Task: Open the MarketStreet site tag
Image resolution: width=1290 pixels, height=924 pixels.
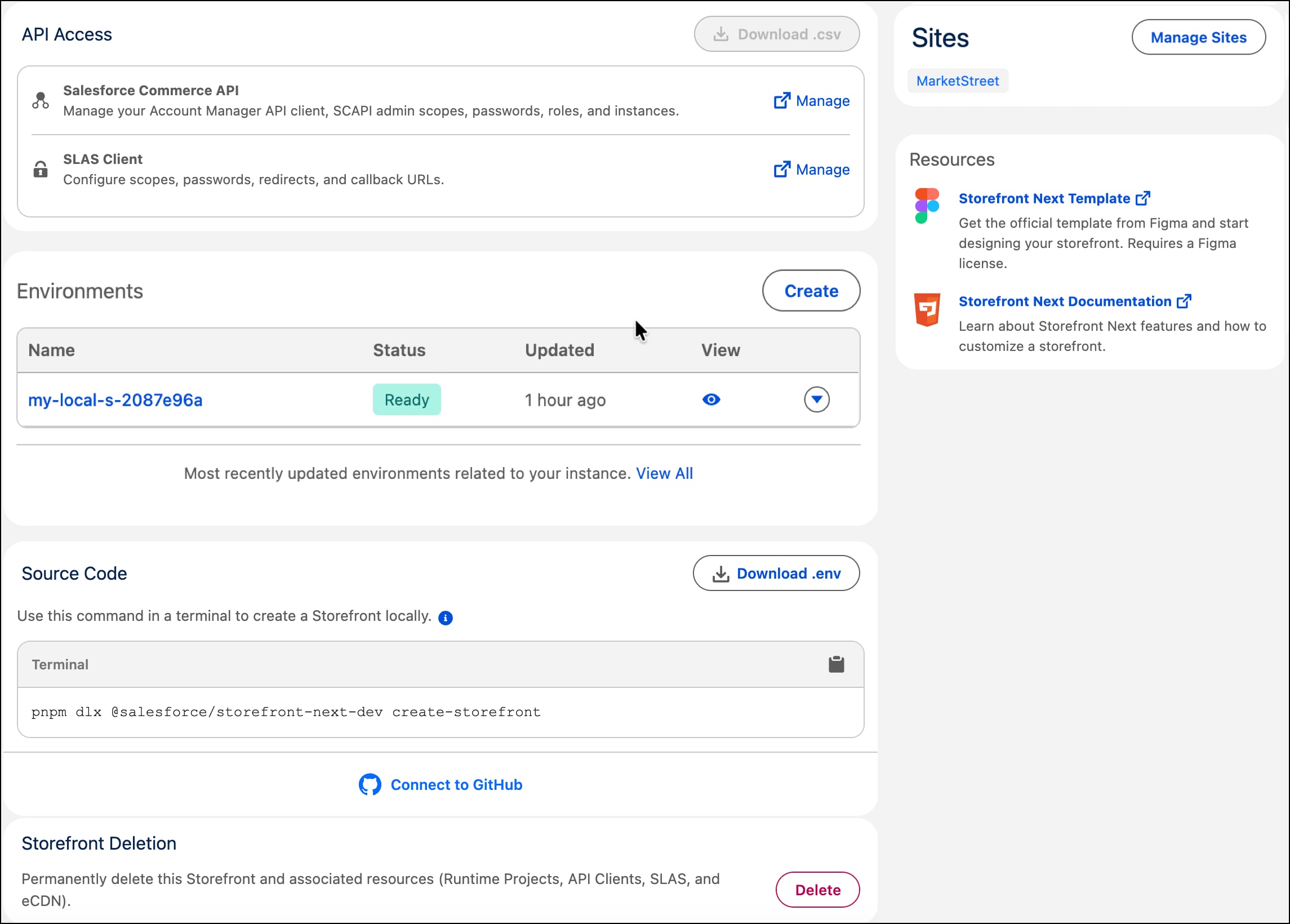Action: coord(957,81)
